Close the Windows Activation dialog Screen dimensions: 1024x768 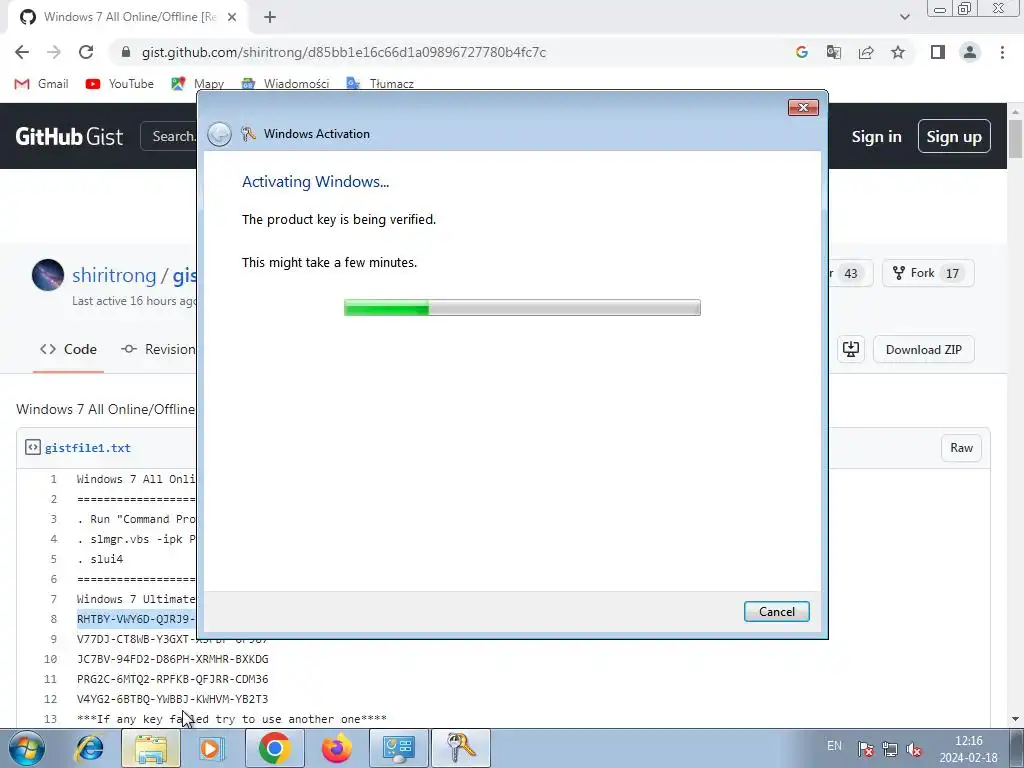pyautogui.click(x=803, y=108)
